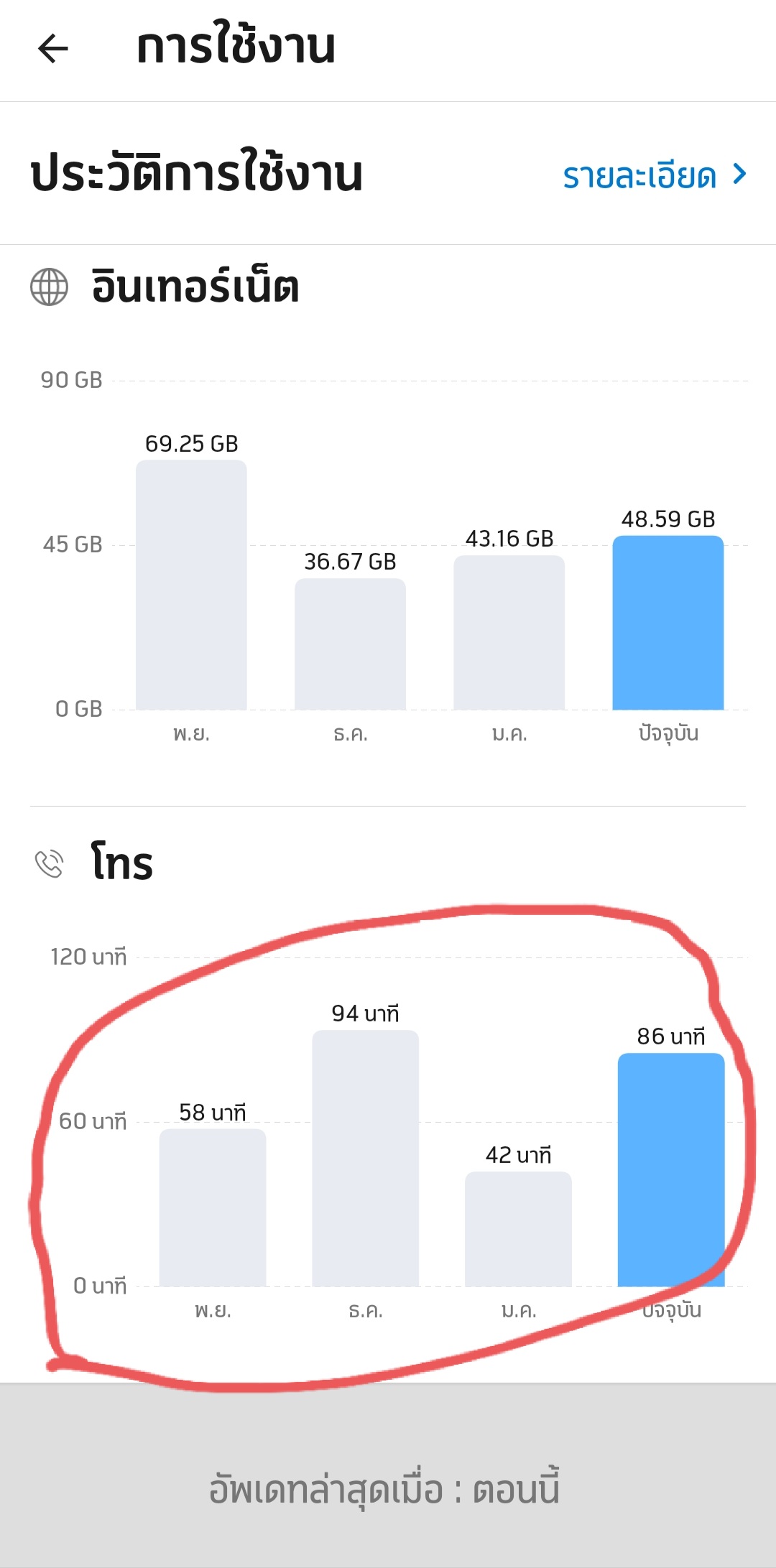Select the 42 นาที call bar
Viewport: 776px width, 1568px height.
click(518, 1229)
